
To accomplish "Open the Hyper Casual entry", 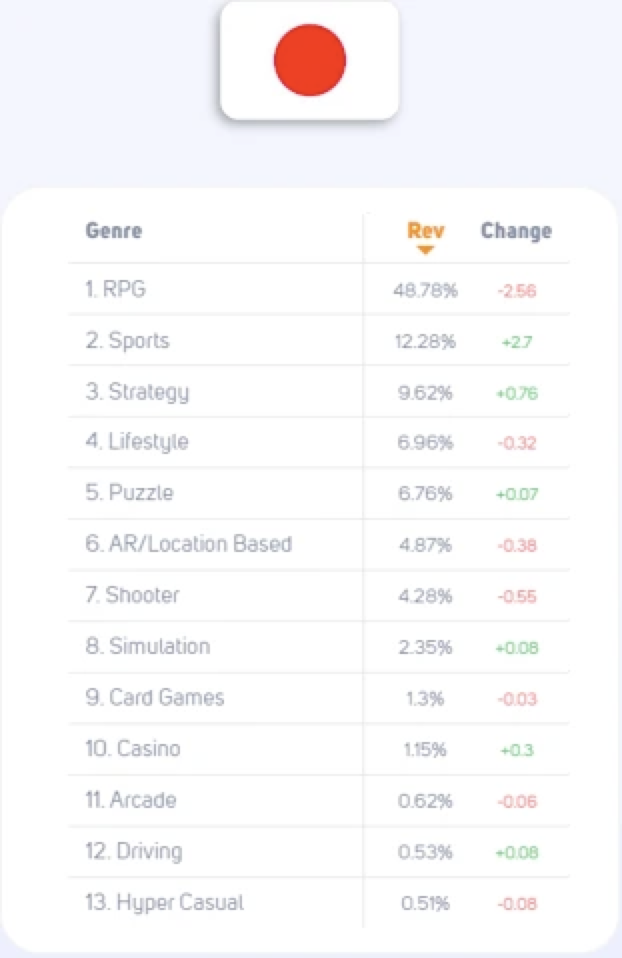I will (319, 903).
